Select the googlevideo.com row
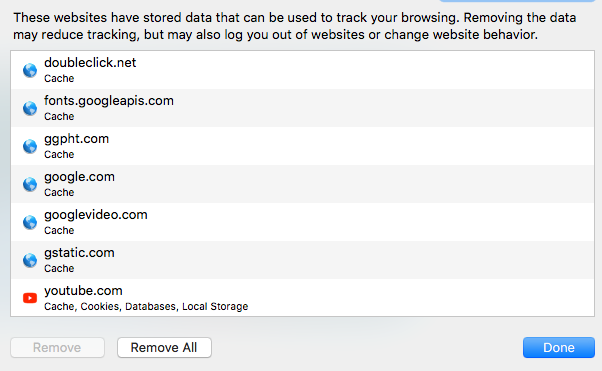Image resolution: width=602 pixels, height=371 pixels. point(303,222)
